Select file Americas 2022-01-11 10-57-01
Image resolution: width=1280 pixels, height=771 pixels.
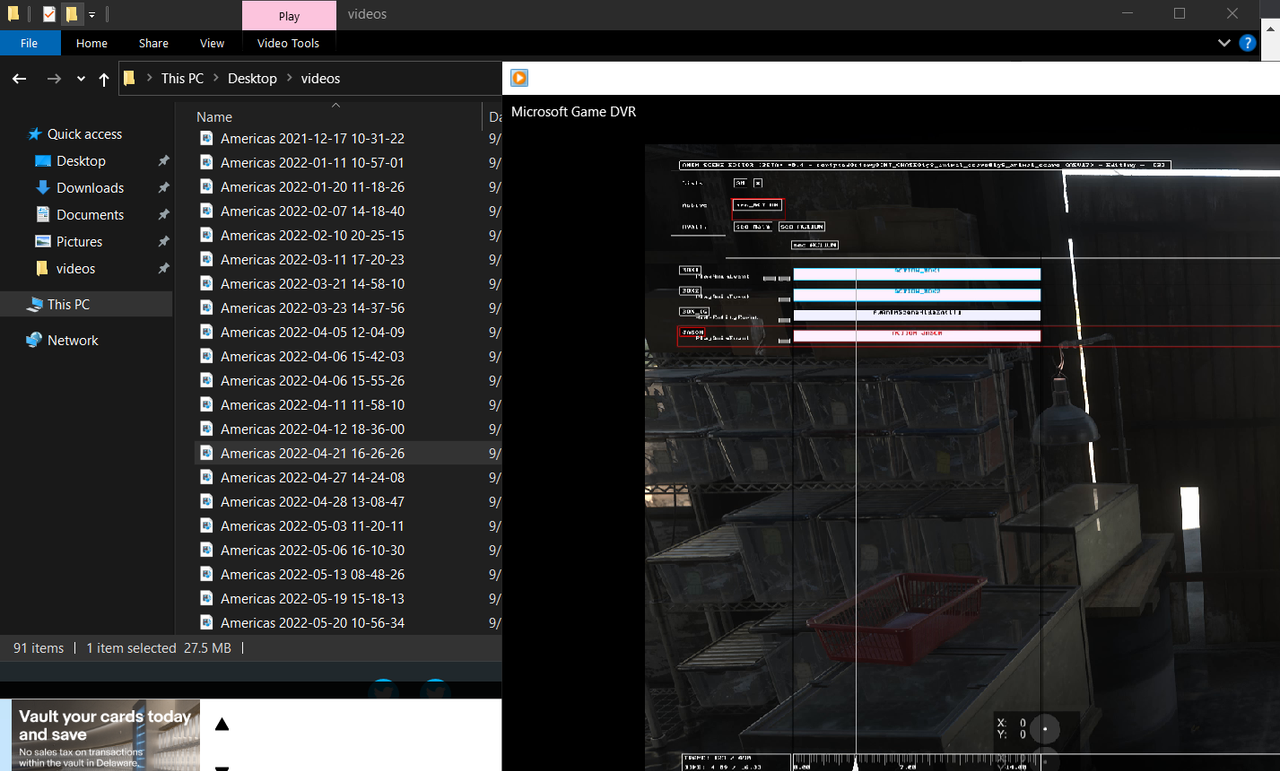(x=312, y=163)
